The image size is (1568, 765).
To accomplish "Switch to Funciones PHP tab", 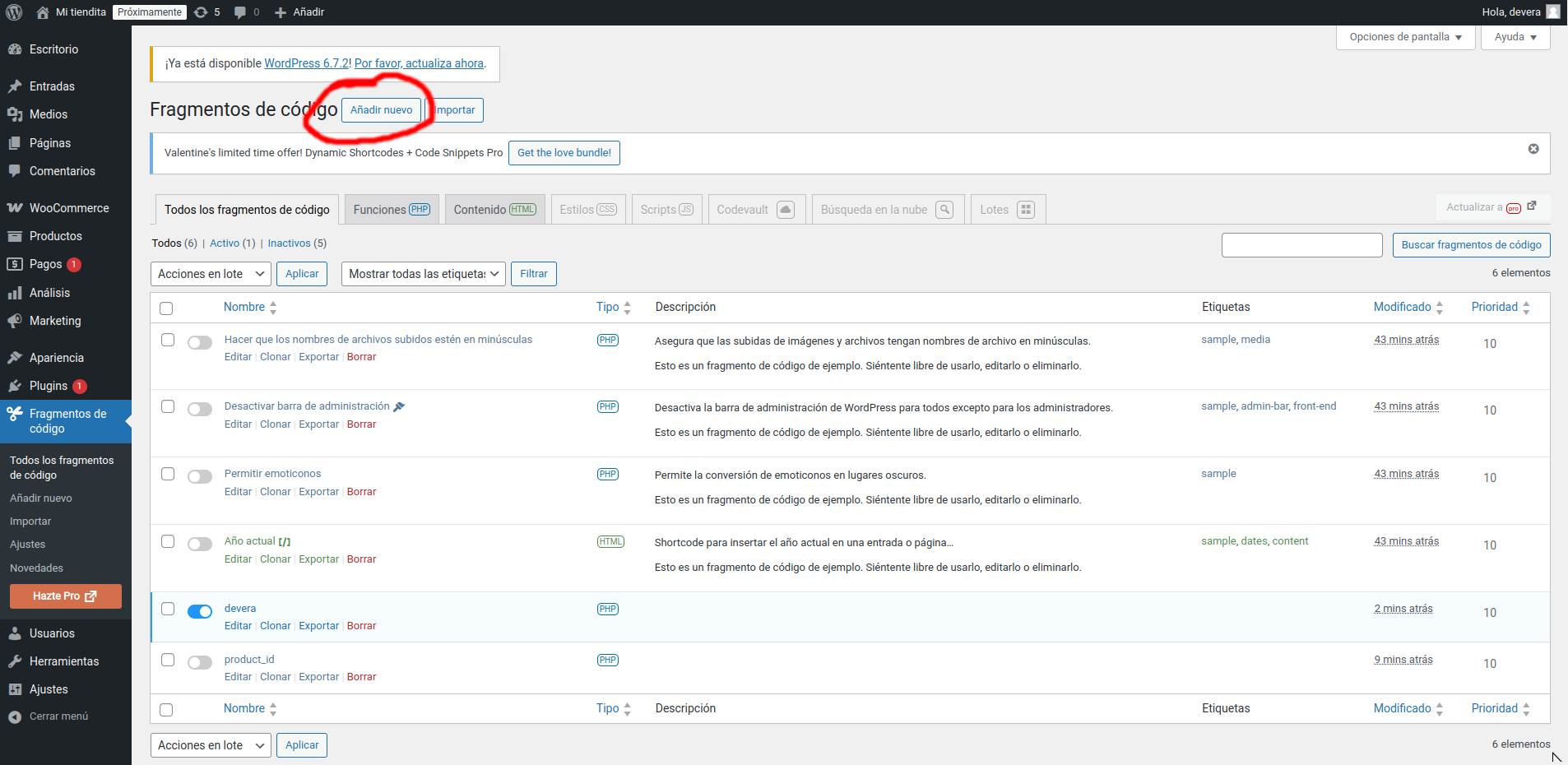I will tap(392, 210).
